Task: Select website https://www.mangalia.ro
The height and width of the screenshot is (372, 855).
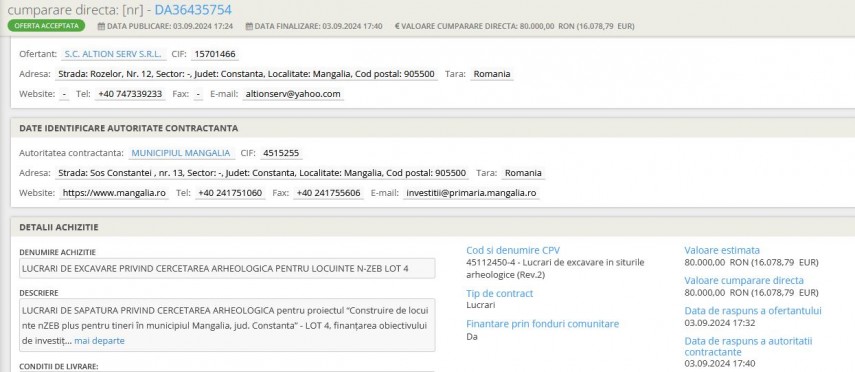Action: click(115, 193)
